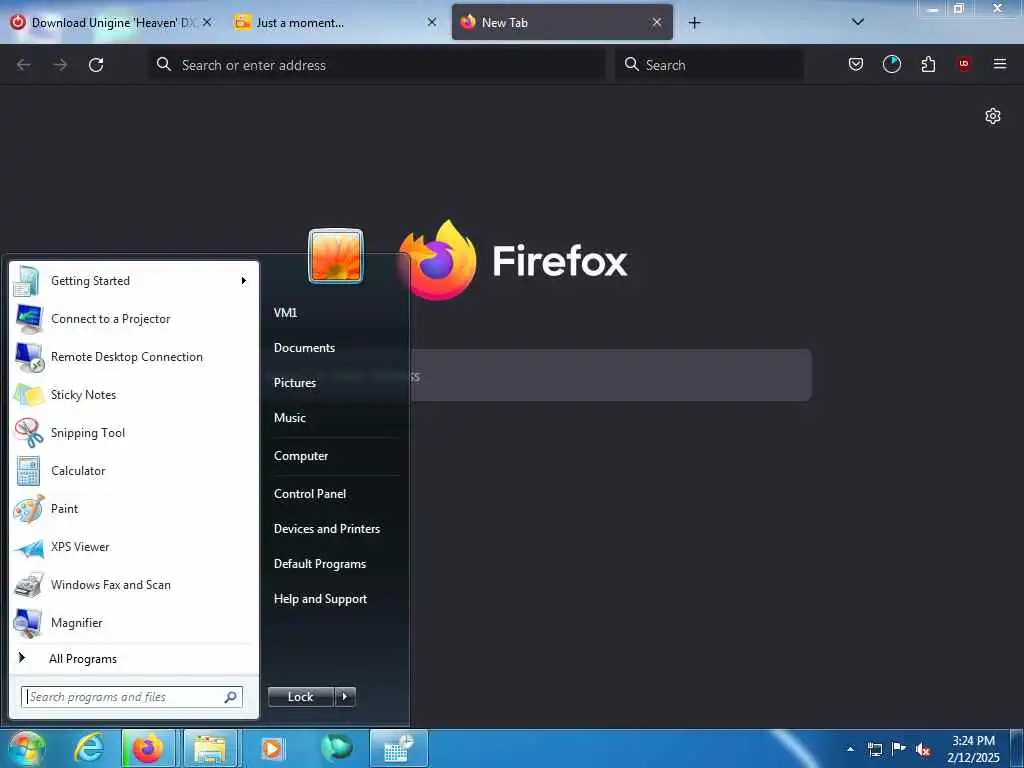Image resolution: width=1024 pixels, height=768 pixels.
Task: Click the toolbar Search field
Action: [x=709, y=65]
